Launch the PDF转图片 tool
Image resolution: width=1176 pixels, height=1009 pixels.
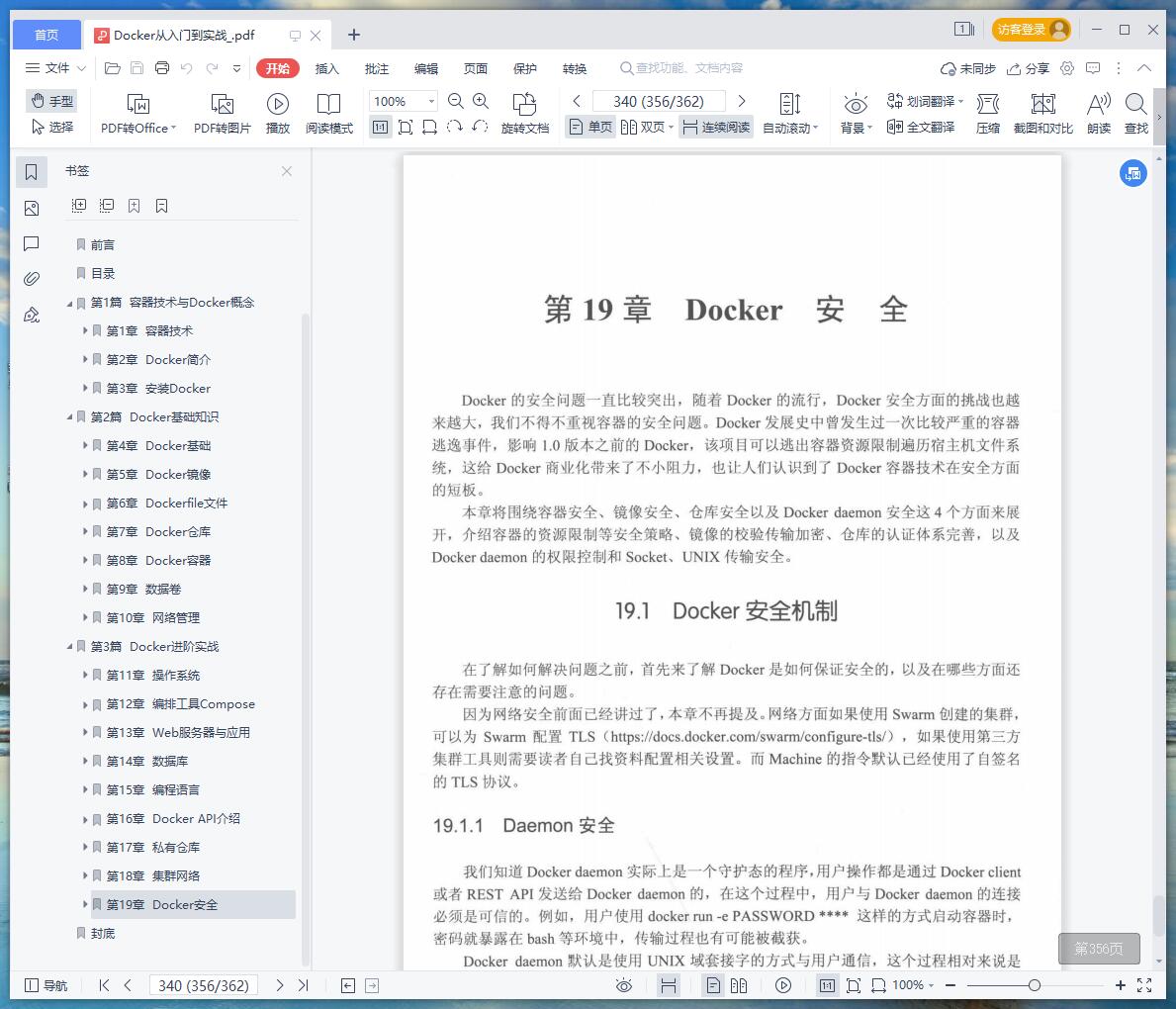click(222, 114)
